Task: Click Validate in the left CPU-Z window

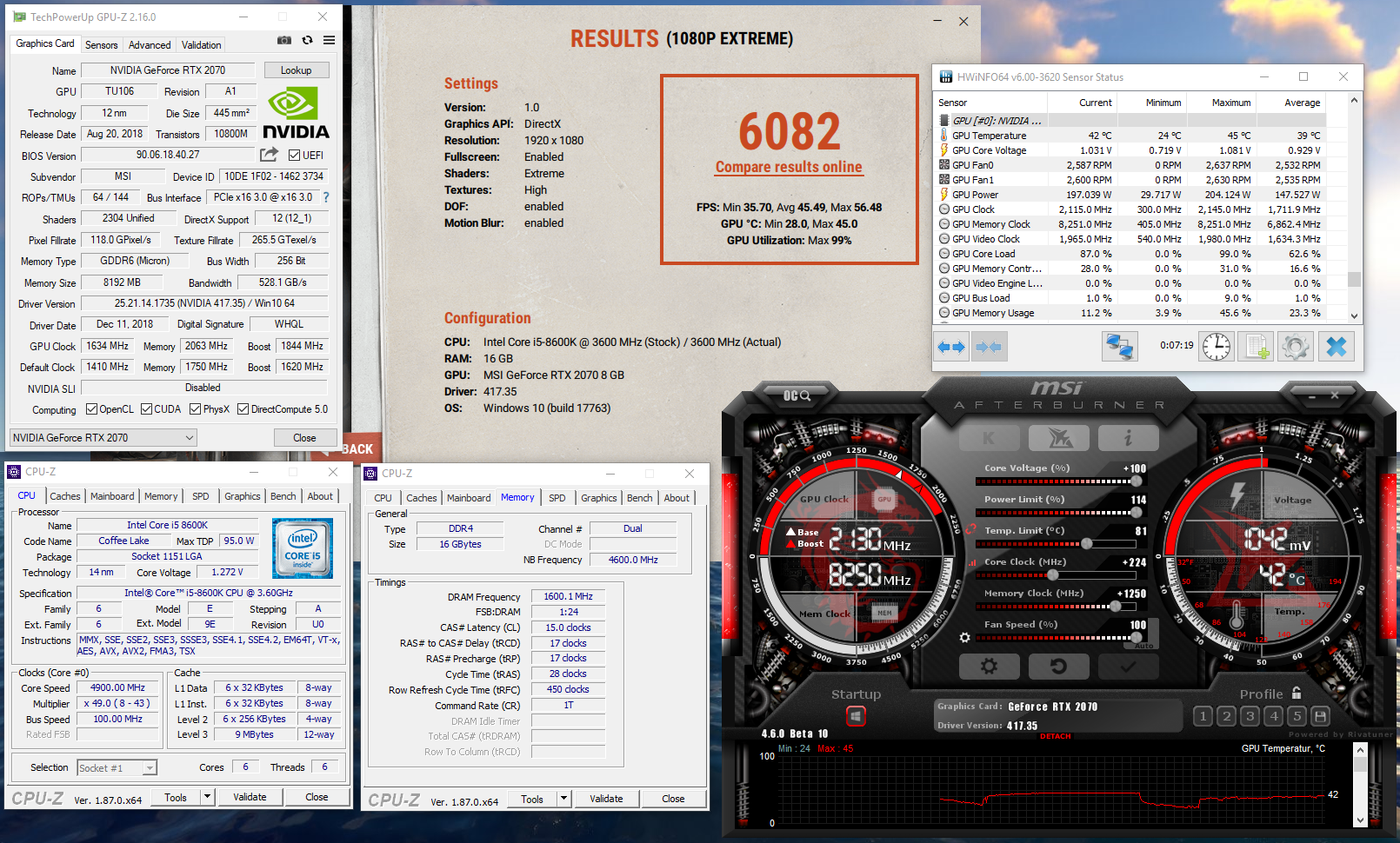Action: (250, 797)
